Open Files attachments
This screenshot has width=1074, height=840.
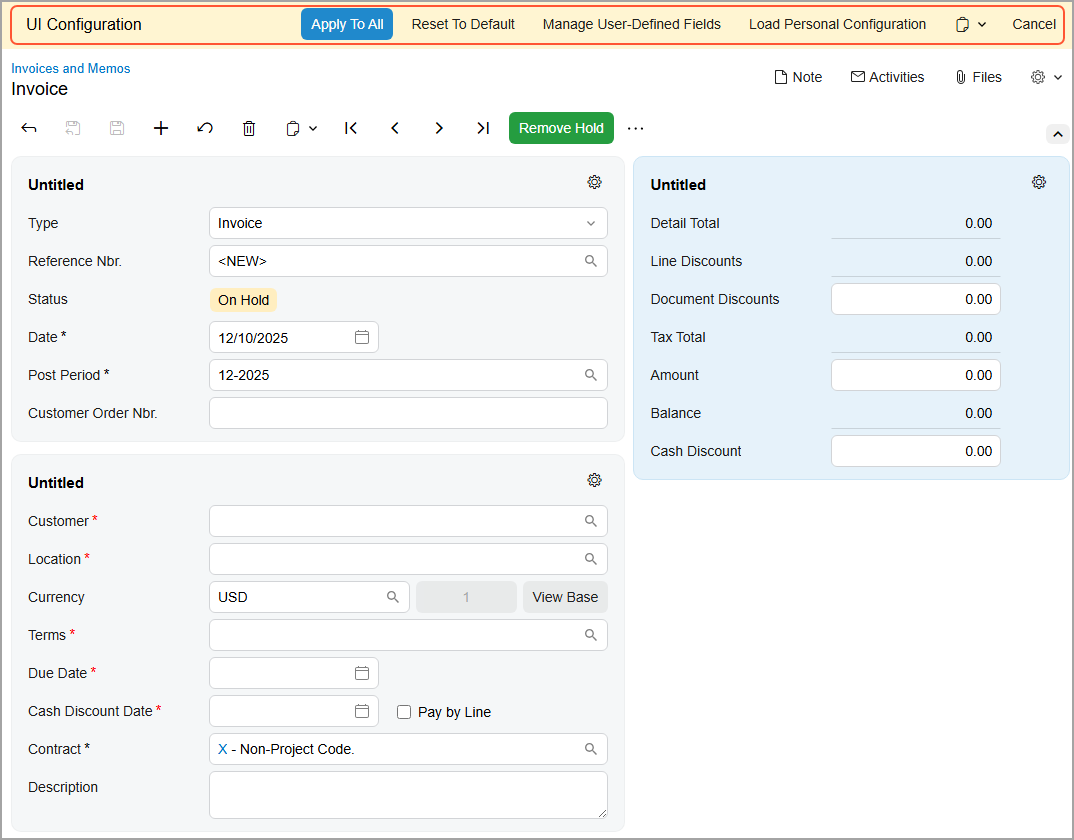point(979,77)
